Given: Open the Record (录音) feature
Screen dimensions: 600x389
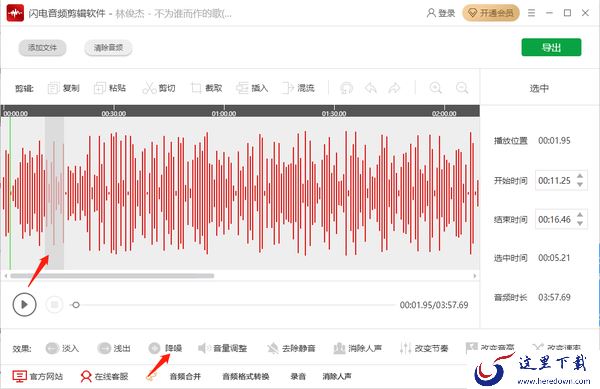Looking at the screenshot, I should (298, 376).
